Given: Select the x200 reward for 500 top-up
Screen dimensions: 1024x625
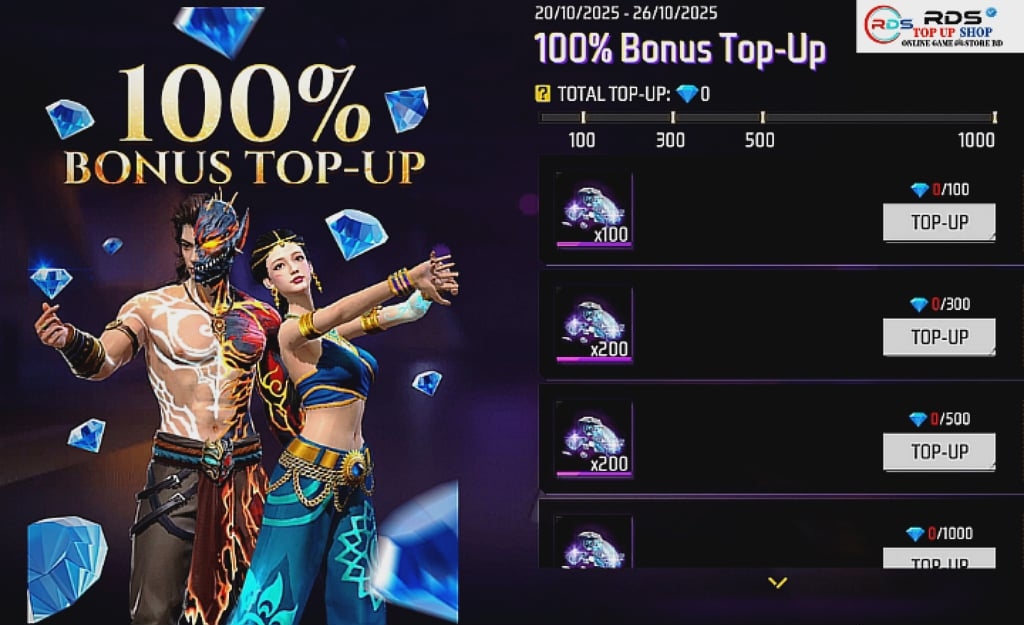Looking at the screenshot, I should [594, 439].
